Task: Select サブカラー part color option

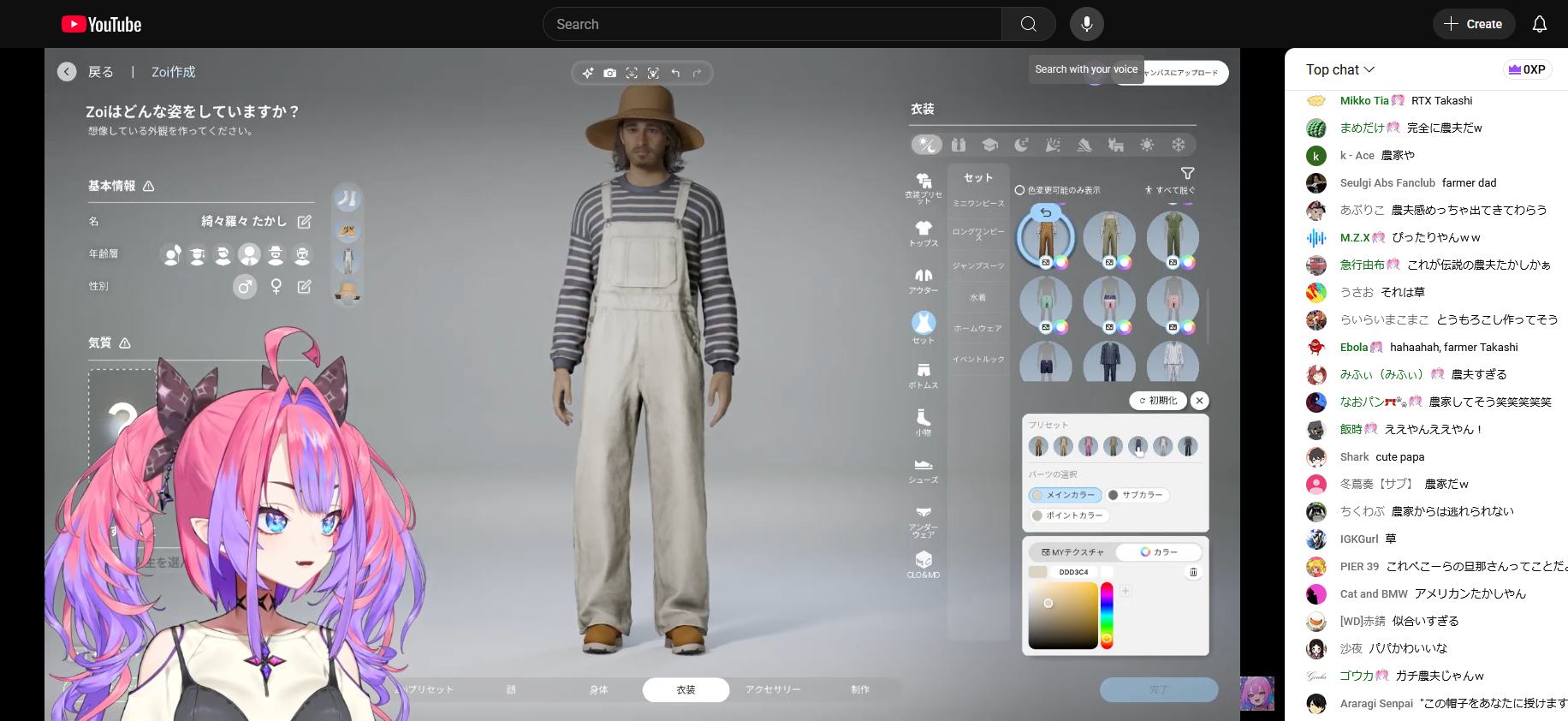Action: tap(1136, 495)
